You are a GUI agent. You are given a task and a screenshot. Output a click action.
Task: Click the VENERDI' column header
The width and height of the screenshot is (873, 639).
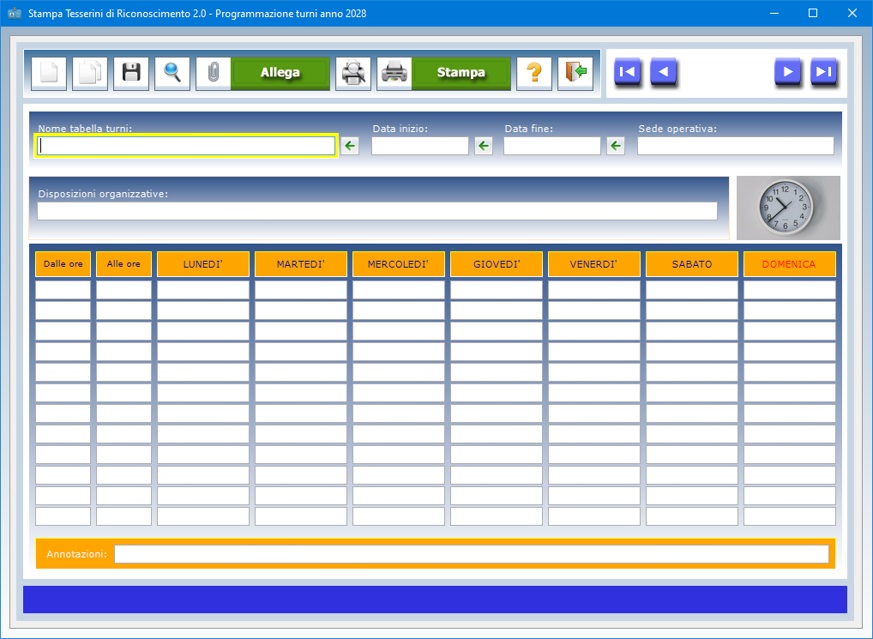594,264
